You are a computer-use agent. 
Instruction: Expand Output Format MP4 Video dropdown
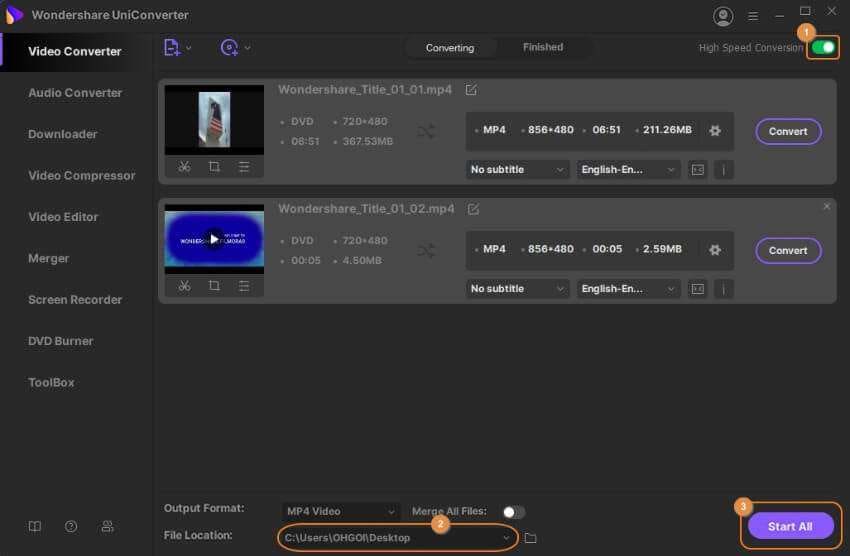[339, 512]
